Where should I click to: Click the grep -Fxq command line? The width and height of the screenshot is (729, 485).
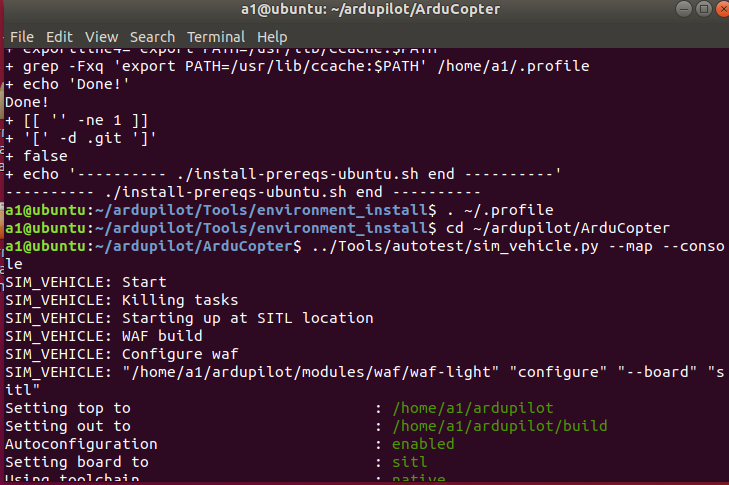pyautogui.click(x=298, y=66)
